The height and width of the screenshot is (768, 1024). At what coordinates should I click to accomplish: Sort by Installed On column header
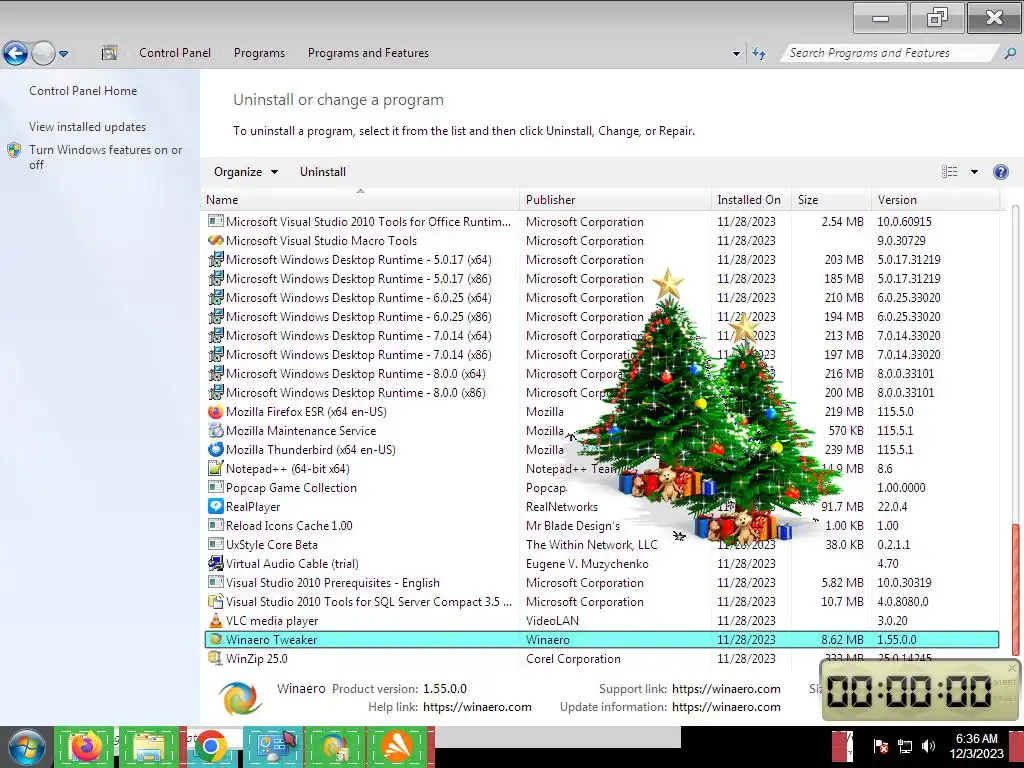tap(751, 200)
